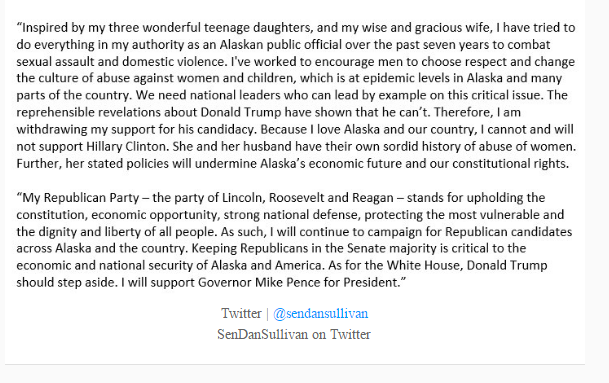Open the @sendansullivan Twitter link

(320, 313)
